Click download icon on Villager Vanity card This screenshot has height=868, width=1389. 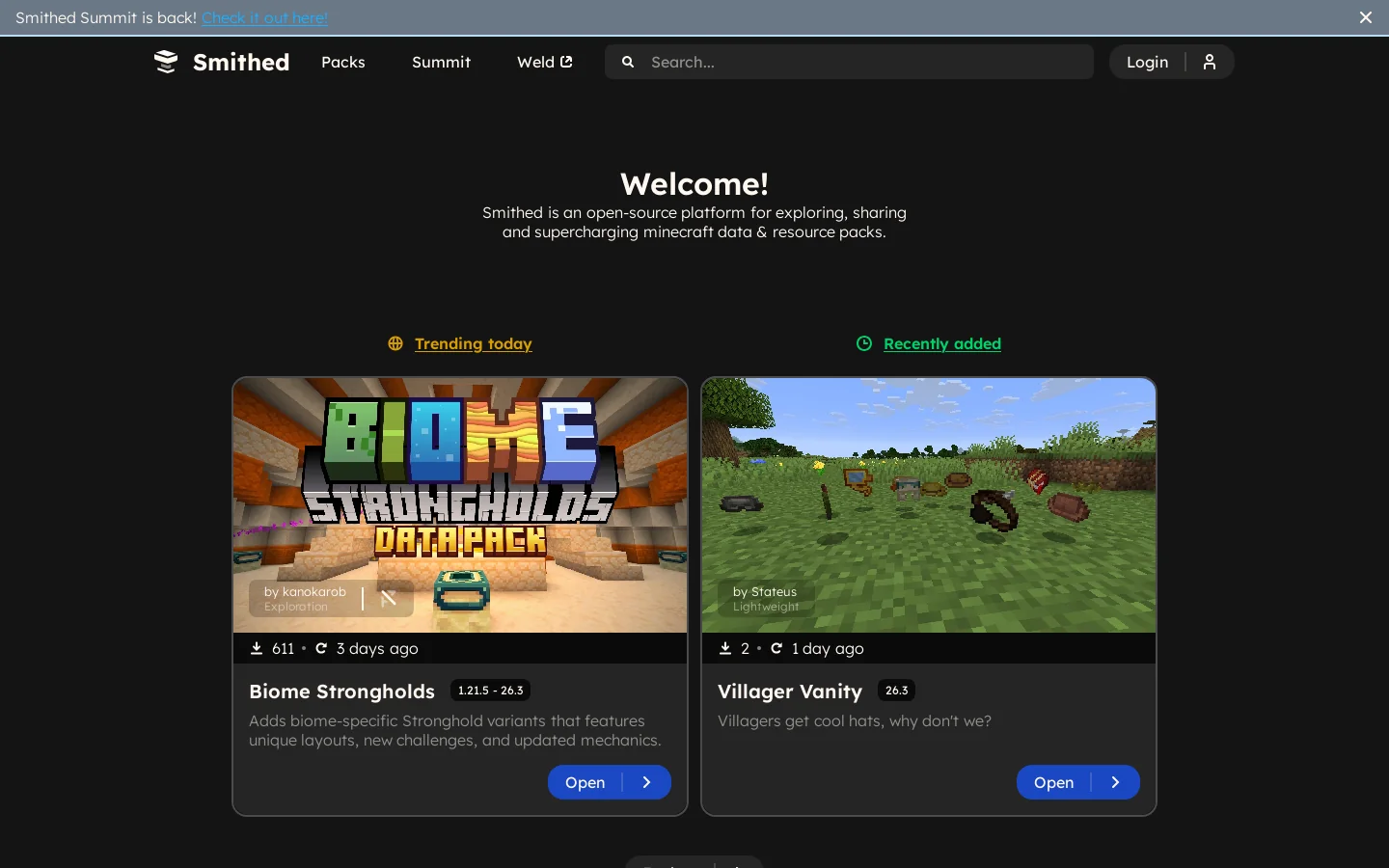click(725, 648)
